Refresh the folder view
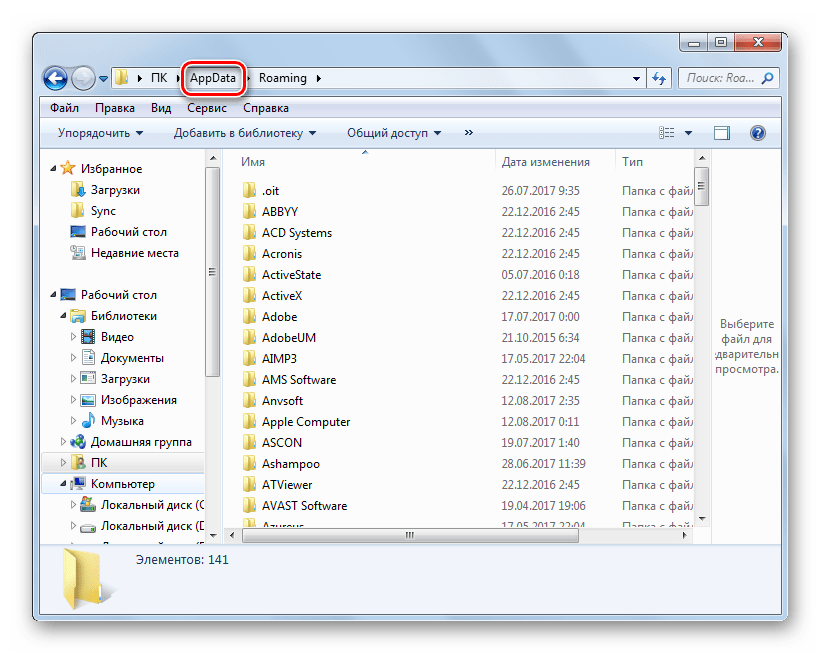Screen dimensions: 821x654 (659, 79)
